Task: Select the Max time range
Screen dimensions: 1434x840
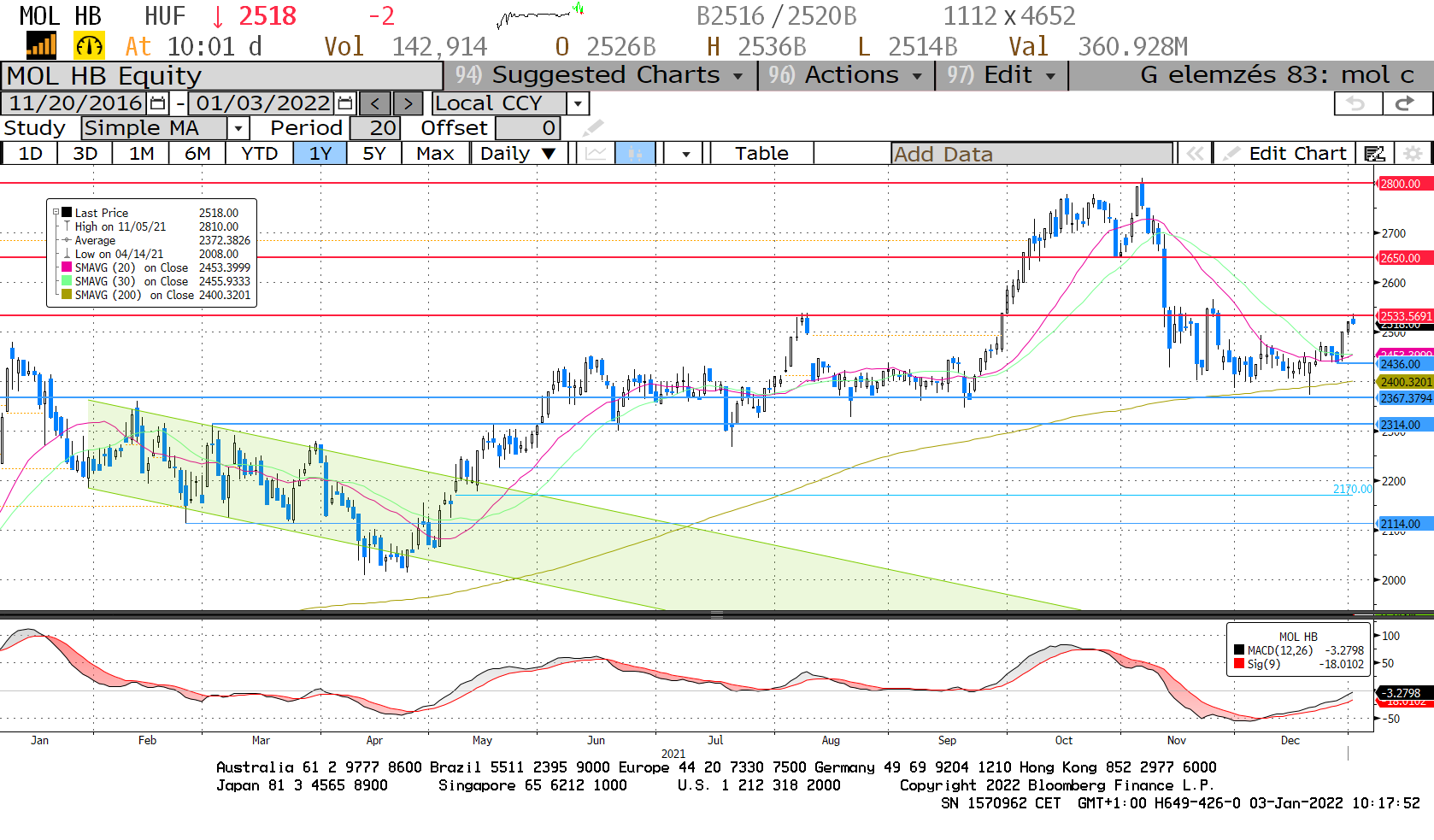Action: [x=435, y=153]
